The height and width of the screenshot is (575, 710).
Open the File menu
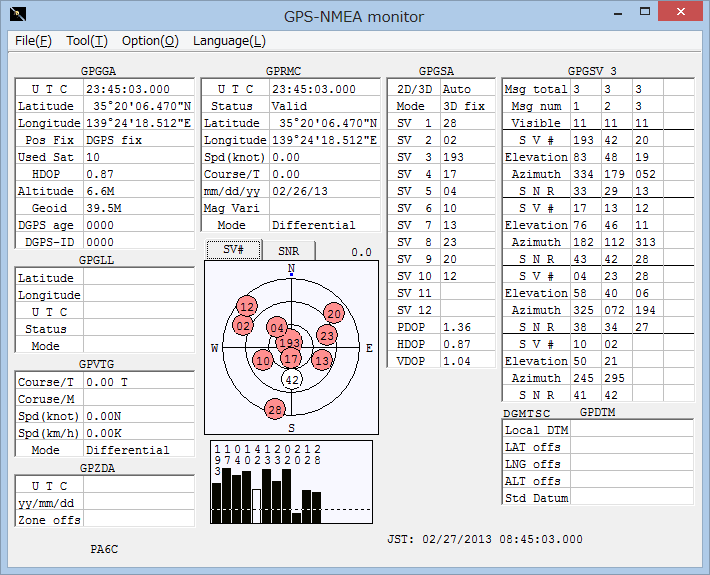click(x=33, y=41)
